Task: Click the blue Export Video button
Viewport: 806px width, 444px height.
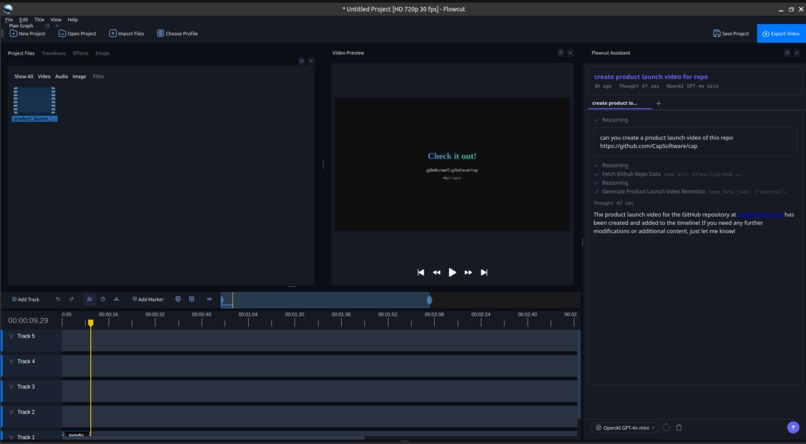Action: [781, 33]
